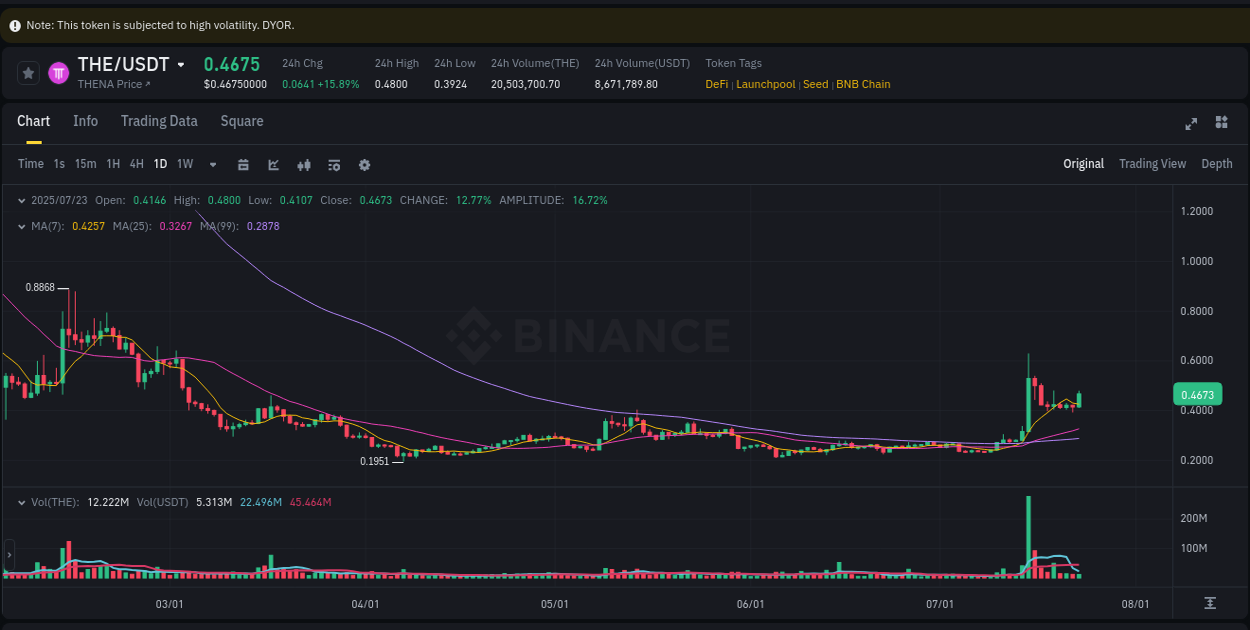Open the date range calendar picker

243,163
